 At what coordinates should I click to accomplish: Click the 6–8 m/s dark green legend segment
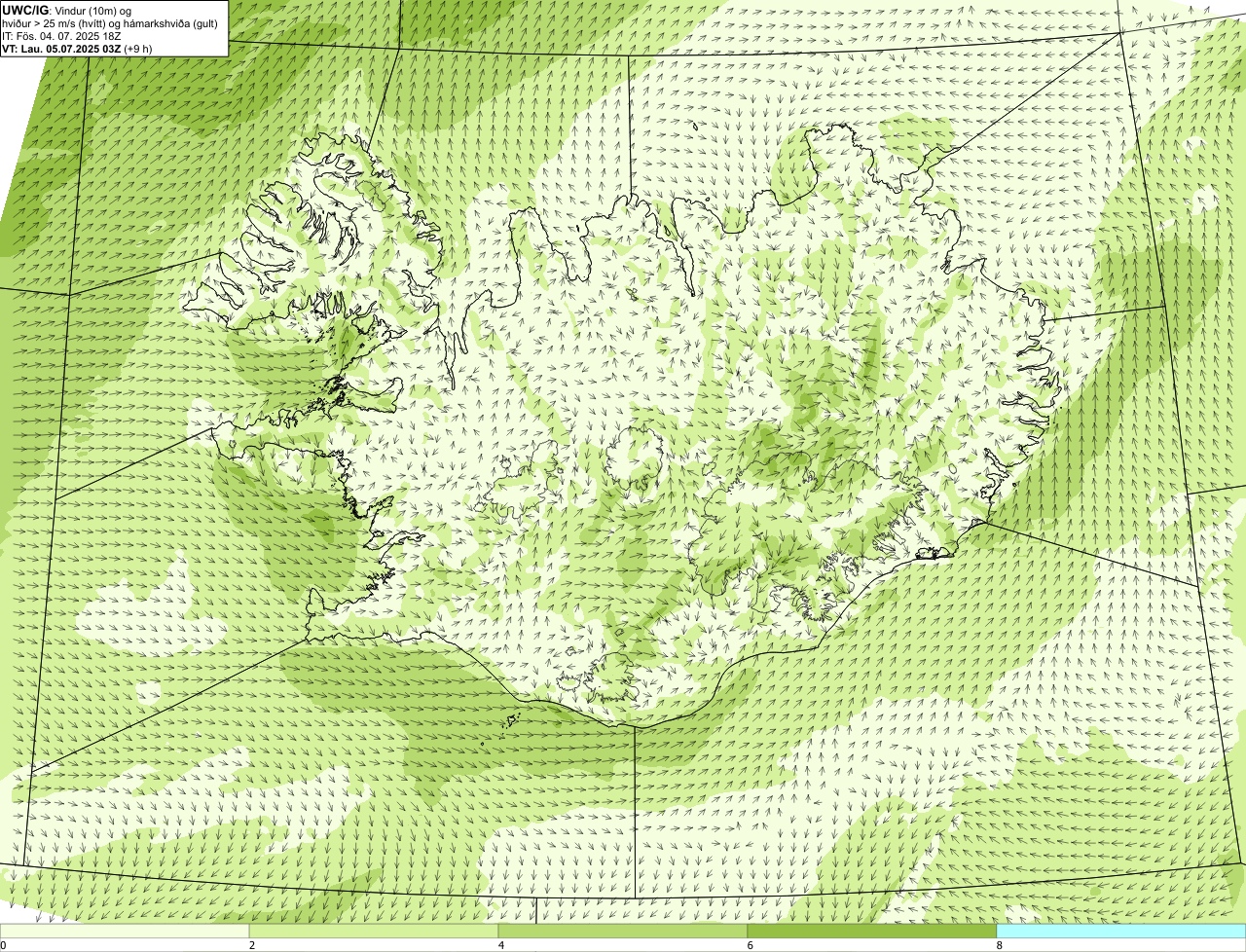872,932
